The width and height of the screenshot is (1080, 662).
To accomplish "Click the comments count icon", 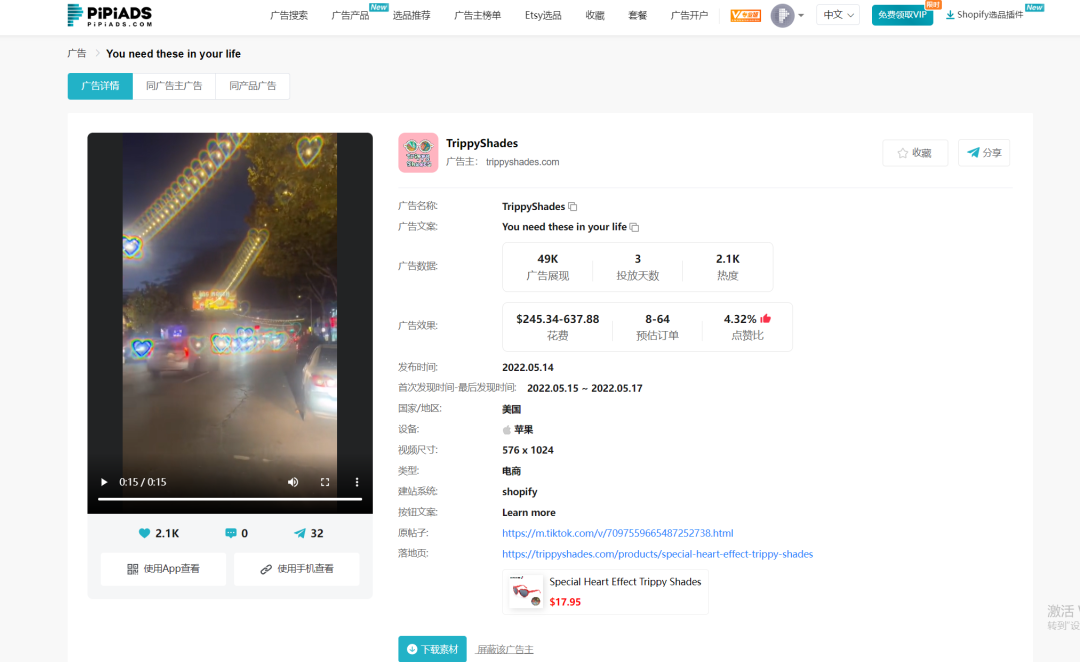I will [231, 533].
